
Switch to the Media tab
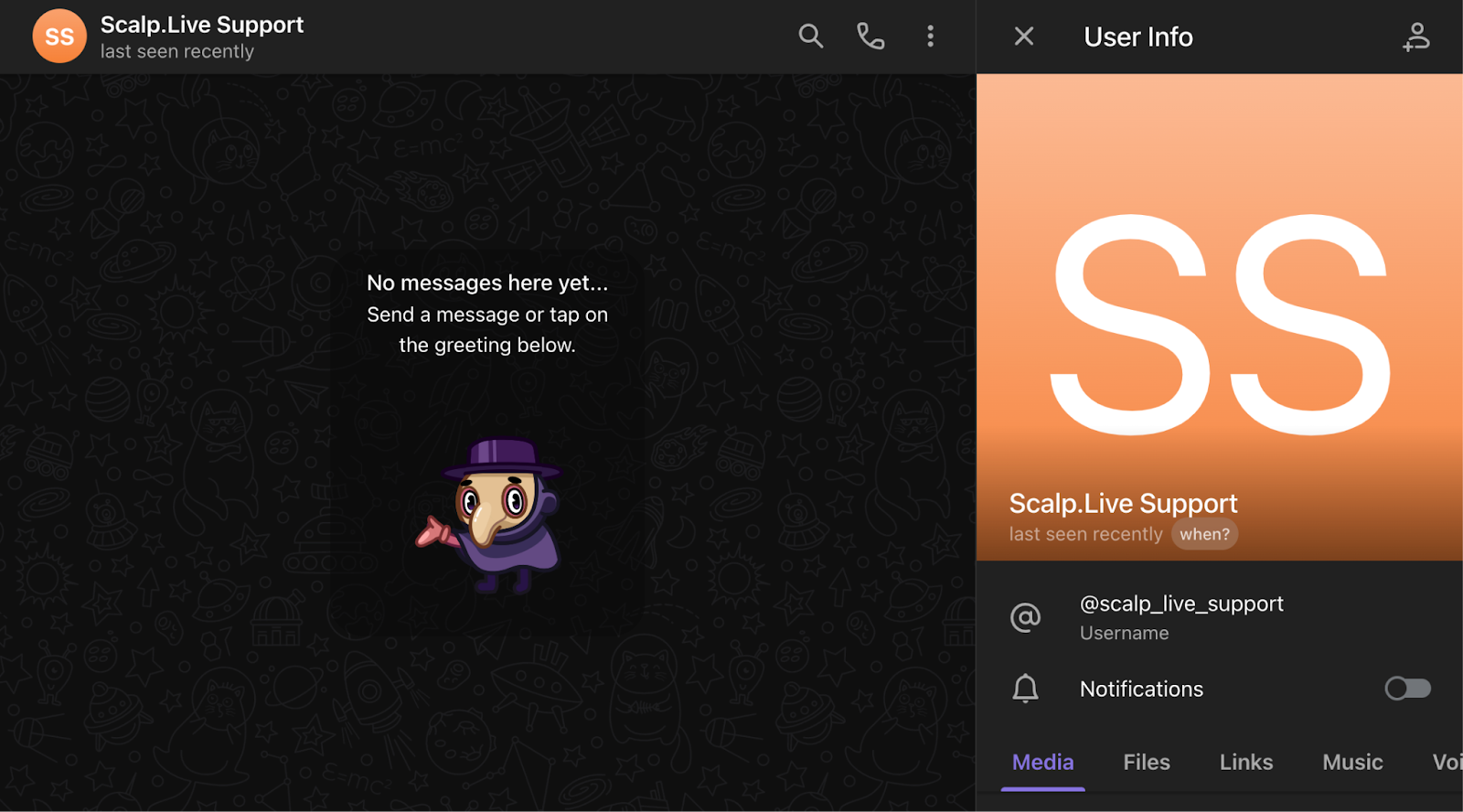[1042, 762]
